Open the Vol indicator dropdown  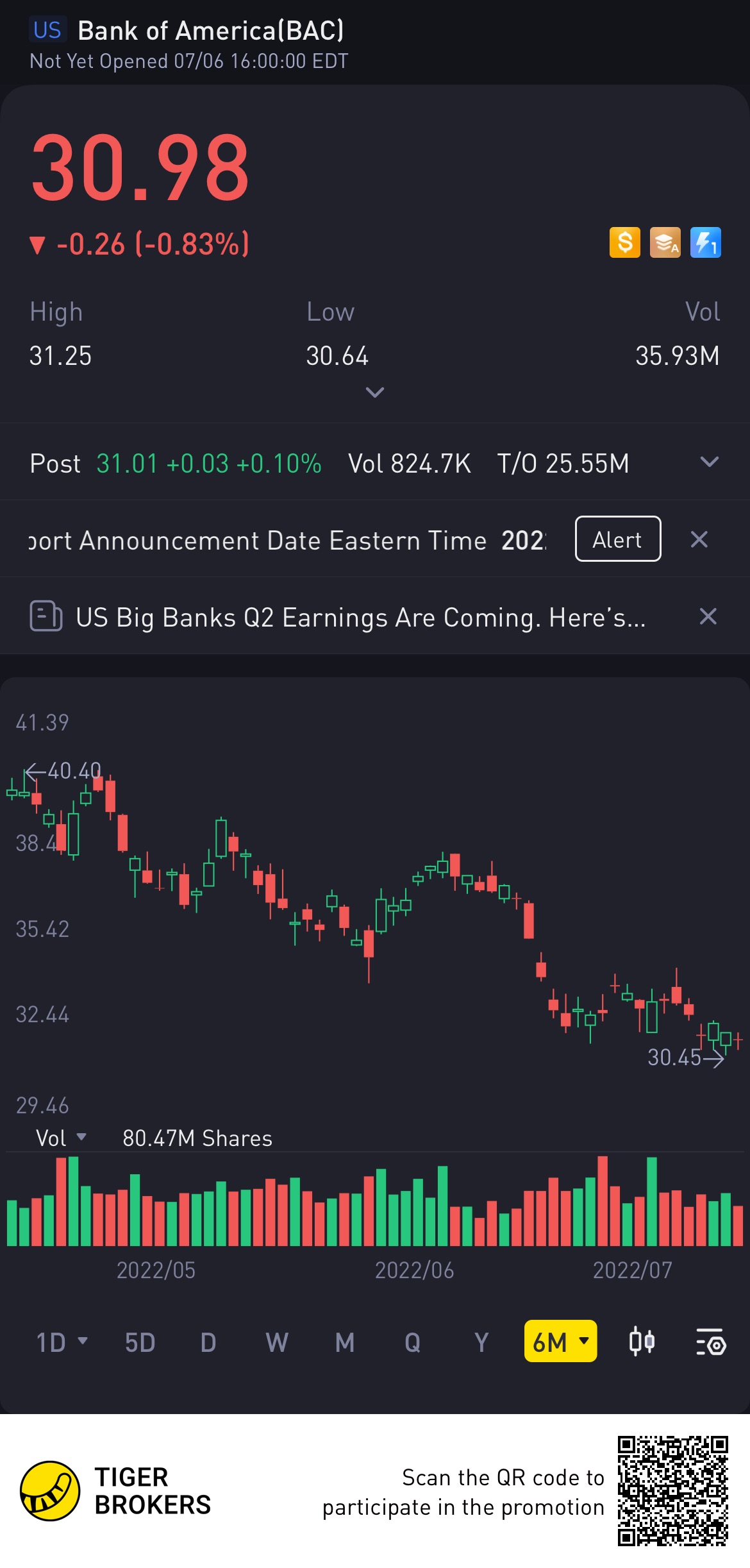tap(61, 1138)
